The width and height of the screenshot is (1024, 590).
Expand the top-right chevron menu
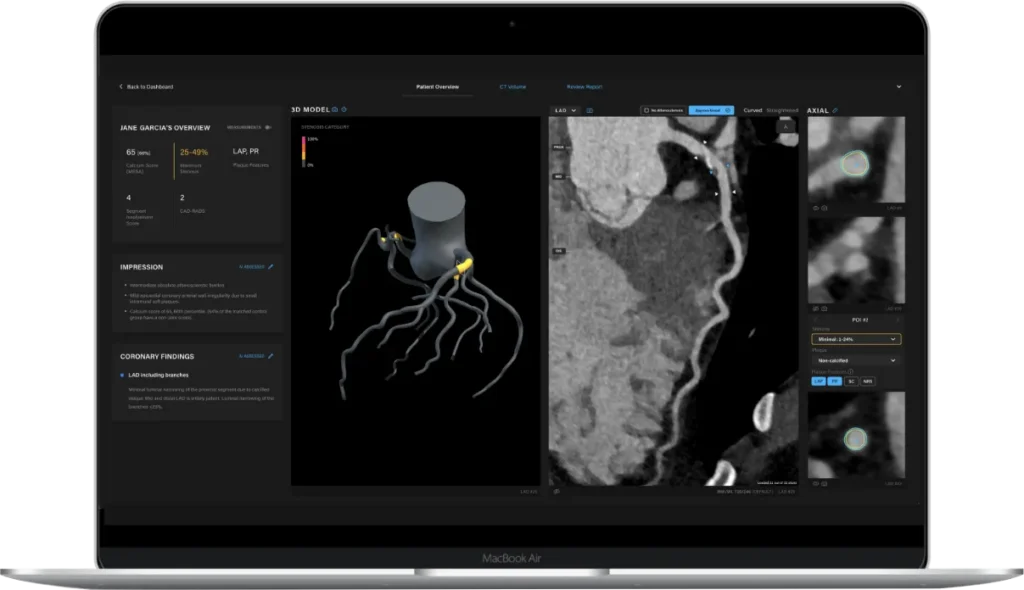point(899,86)
